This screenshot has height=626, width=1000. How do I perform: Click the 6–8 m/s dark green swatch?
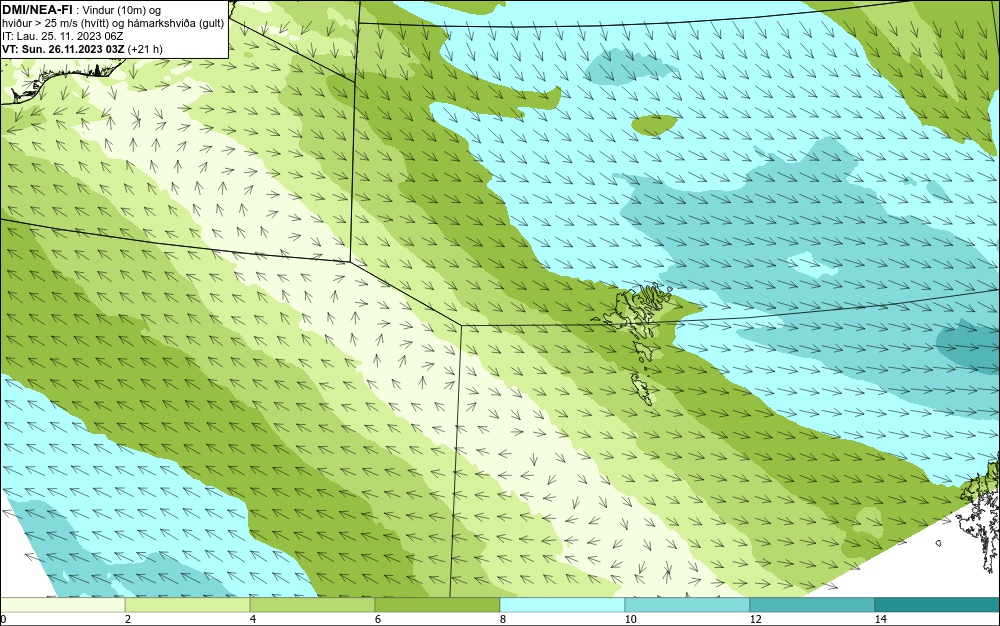[x=437, y=605]
